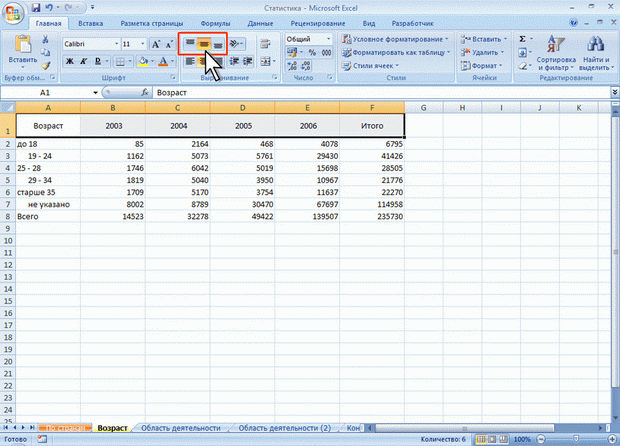Switch to the Разметка страницы tab

coord(151,23)
